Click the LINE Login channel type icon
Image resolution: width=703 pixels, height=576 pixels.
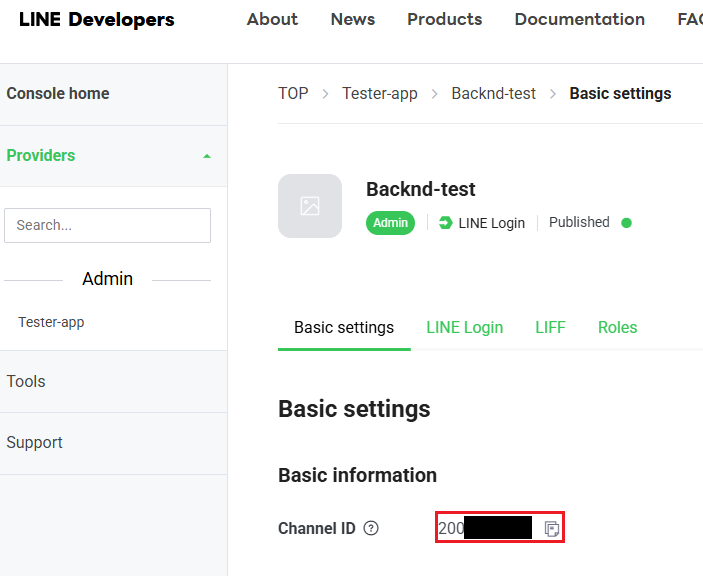click(x=445, y=223)
